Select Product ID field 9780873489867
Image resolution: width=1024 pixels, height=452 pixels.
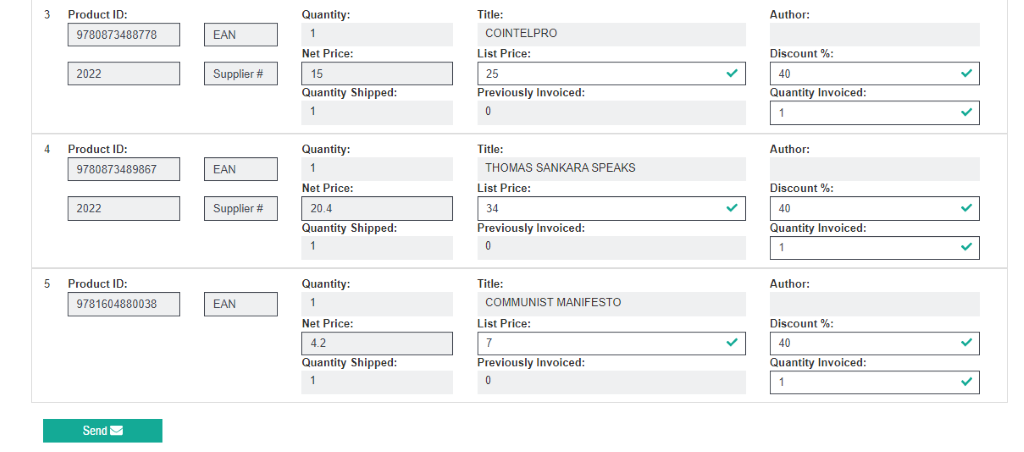tap(124, 170)
